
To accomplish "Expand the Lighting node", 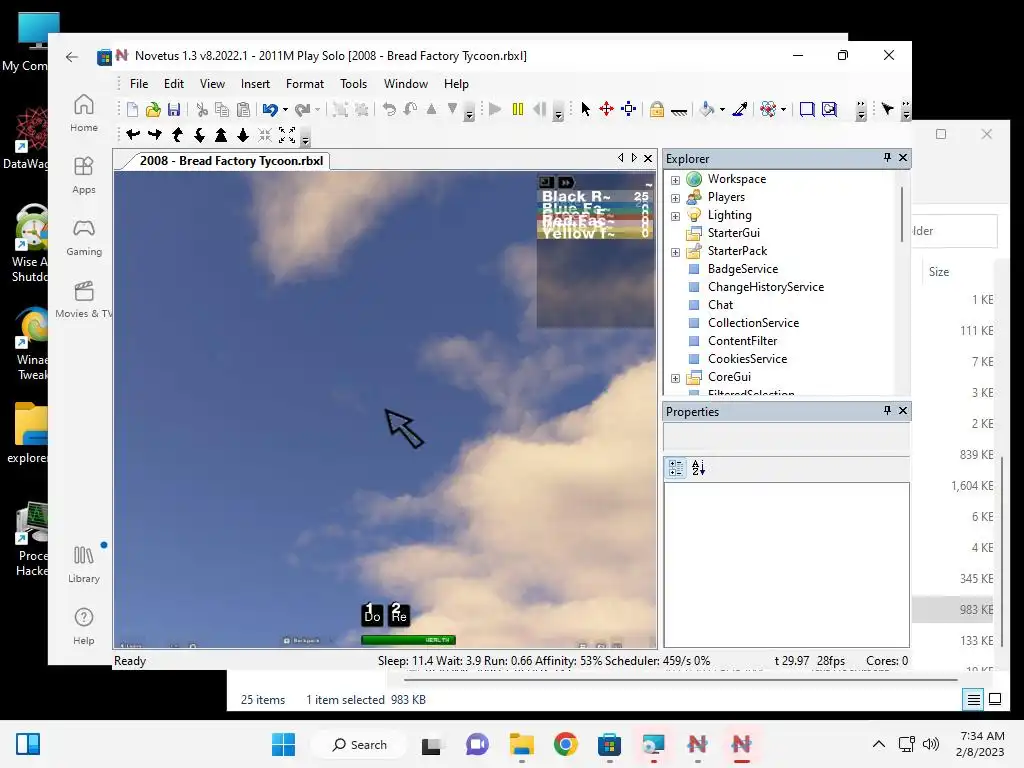I will click(x=675, y=216).
